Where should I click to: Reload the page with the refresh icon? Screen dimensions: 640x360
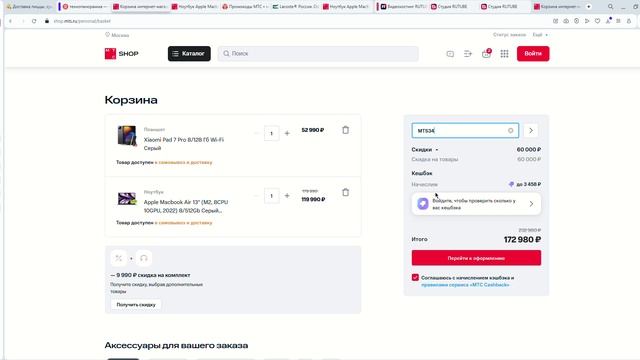pos(34,21)
